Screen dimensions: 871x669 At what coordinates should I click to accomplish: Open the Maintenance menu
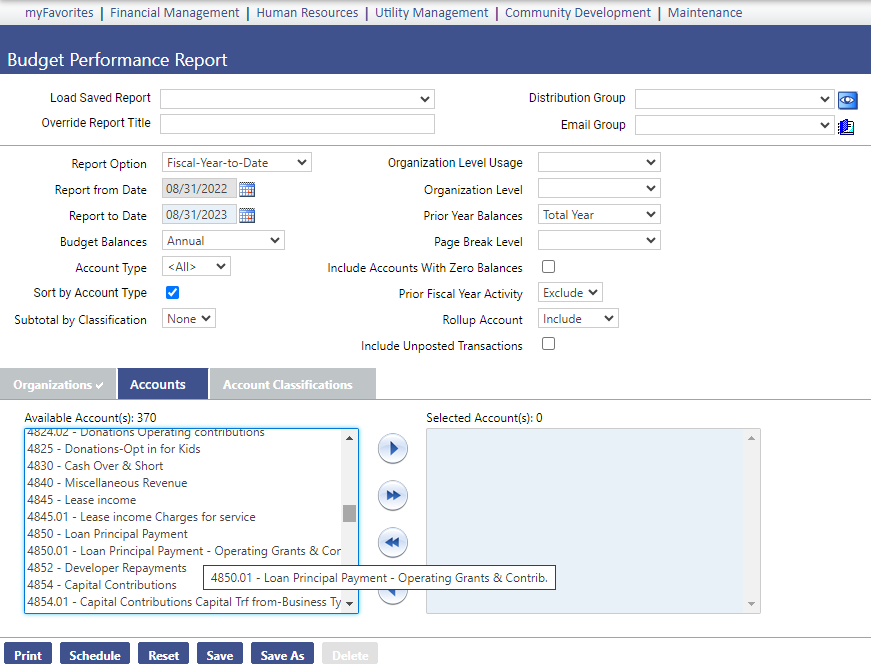[705, 12]
